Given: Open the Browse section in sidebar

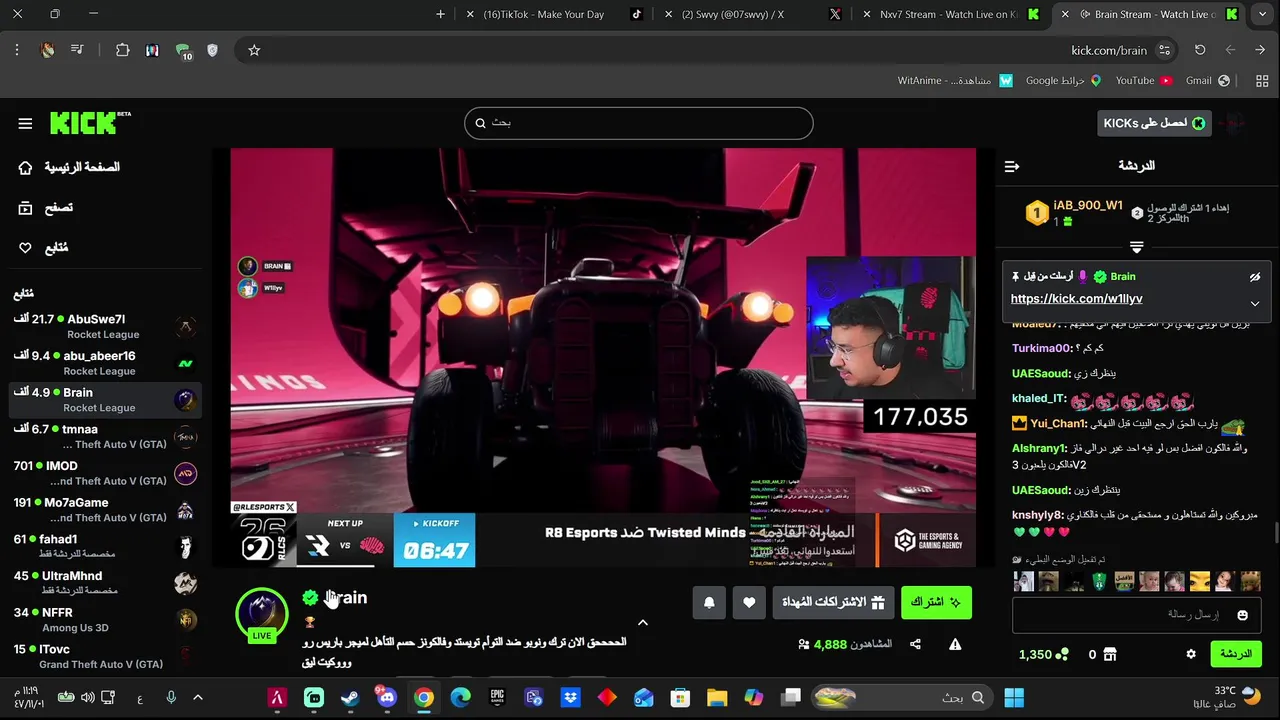Looking at the screenshot, I should [x=46, y=208].
